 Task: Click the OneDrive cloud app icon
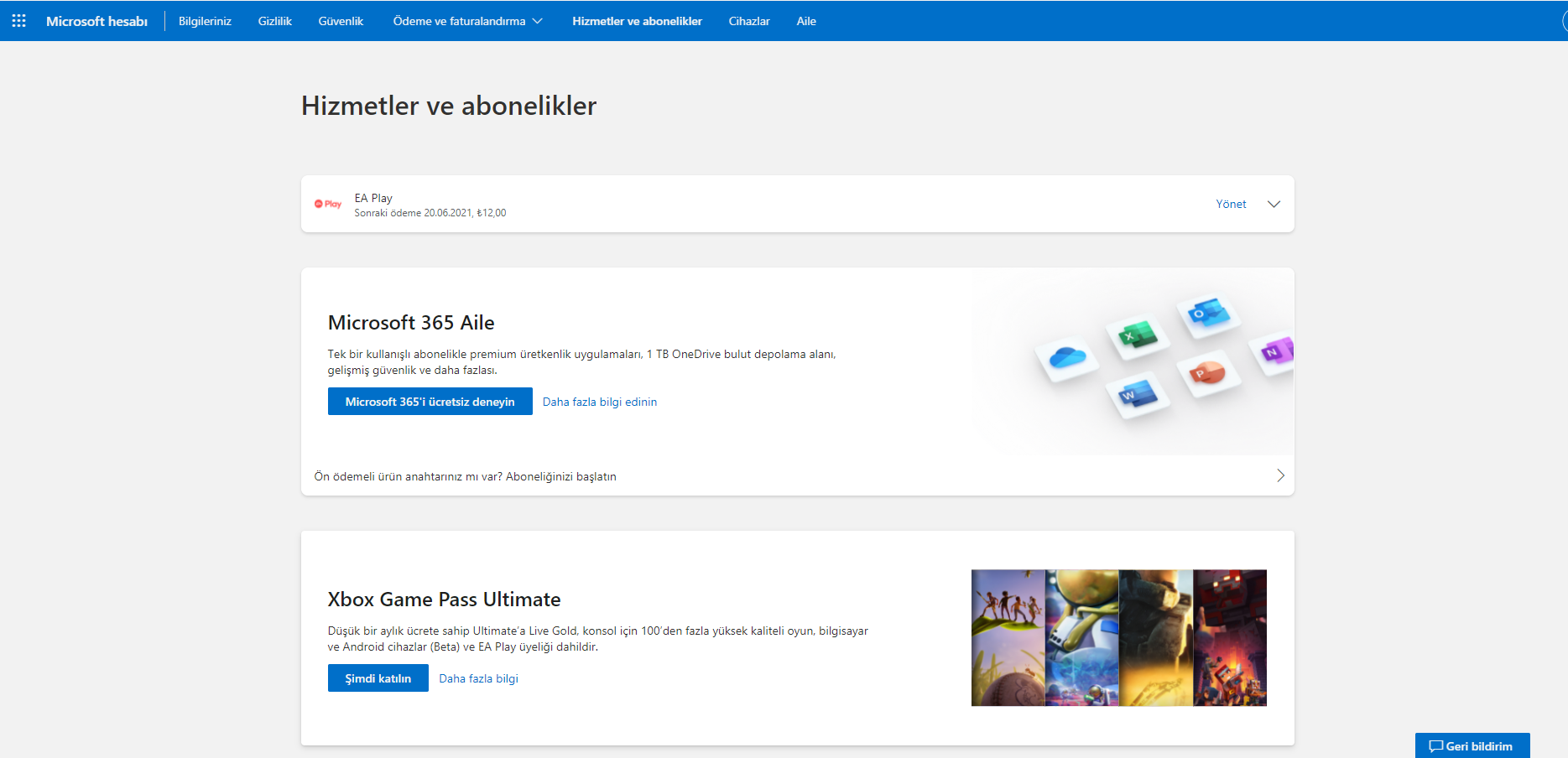tap(1067, 357)
